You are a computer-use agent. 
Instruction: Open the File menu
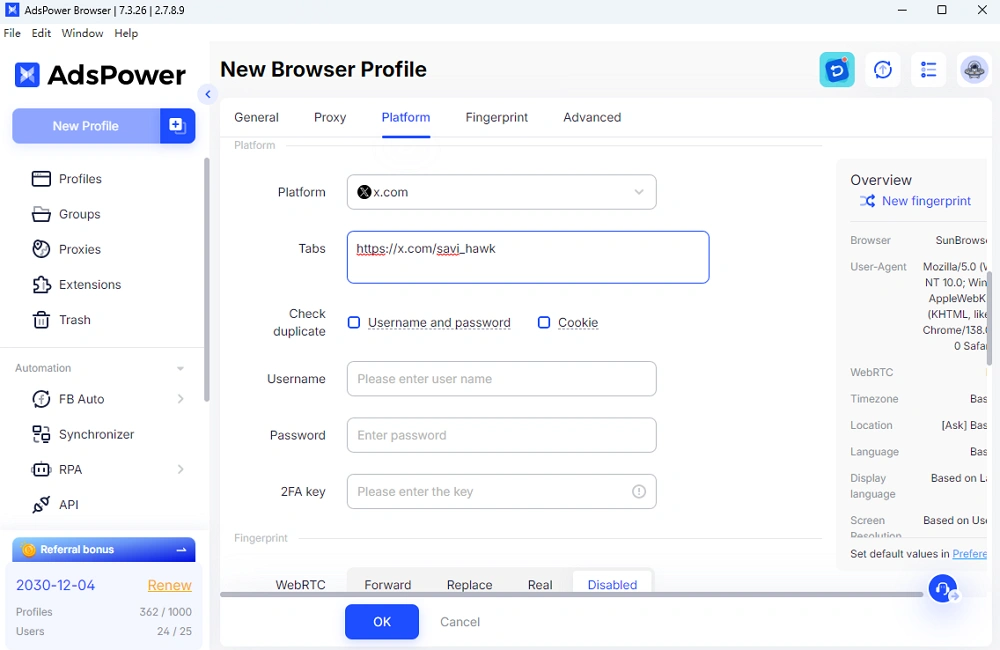coord(12,33)
